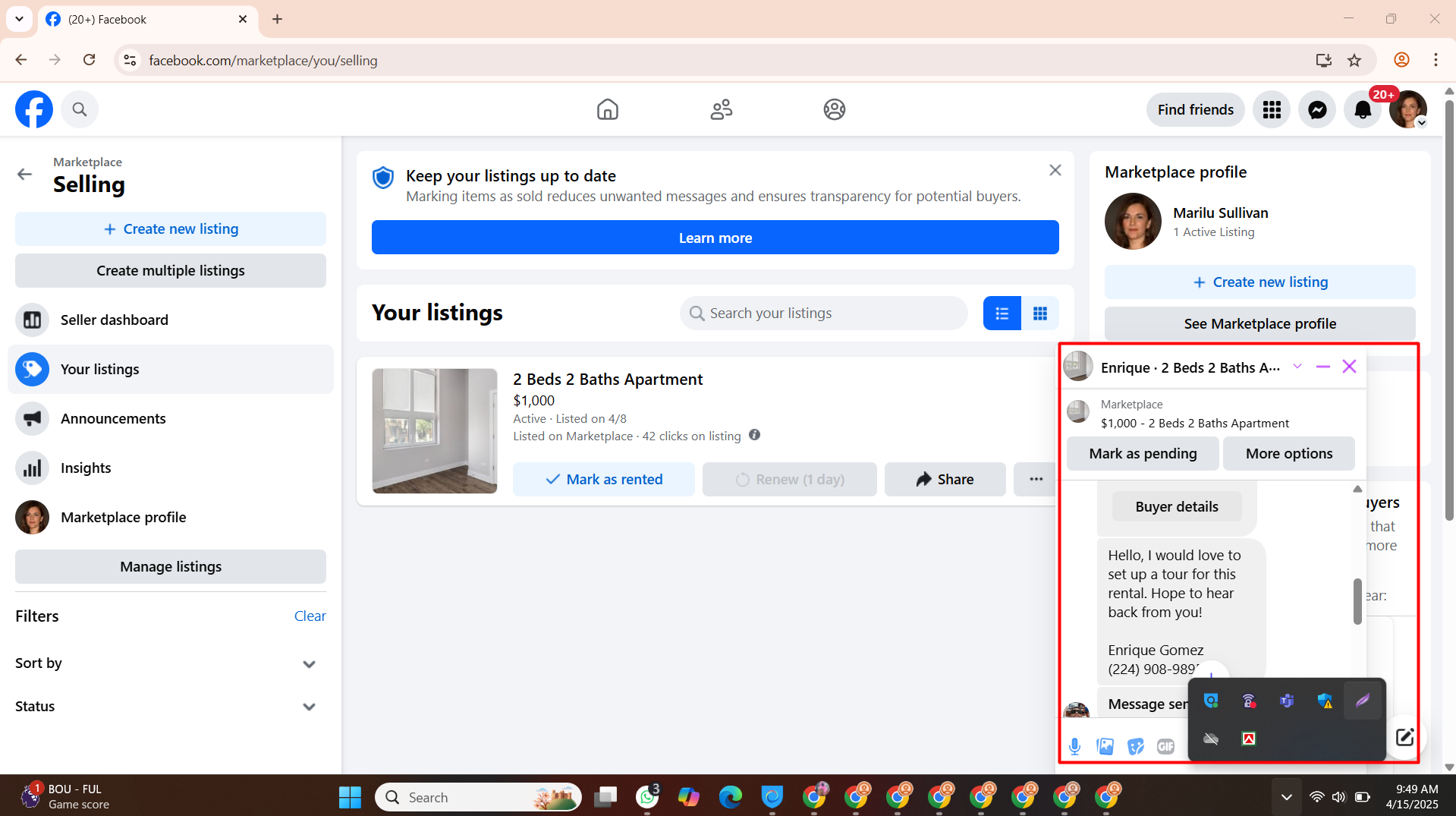1456x816 pixels.
Task: Click More options in chat
Action: point(1288,453)
